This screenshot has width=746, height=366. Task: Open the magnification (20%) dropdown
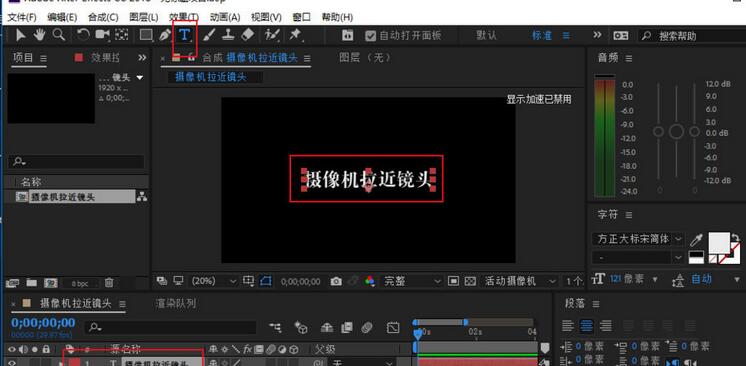click(x=213, y=281)
